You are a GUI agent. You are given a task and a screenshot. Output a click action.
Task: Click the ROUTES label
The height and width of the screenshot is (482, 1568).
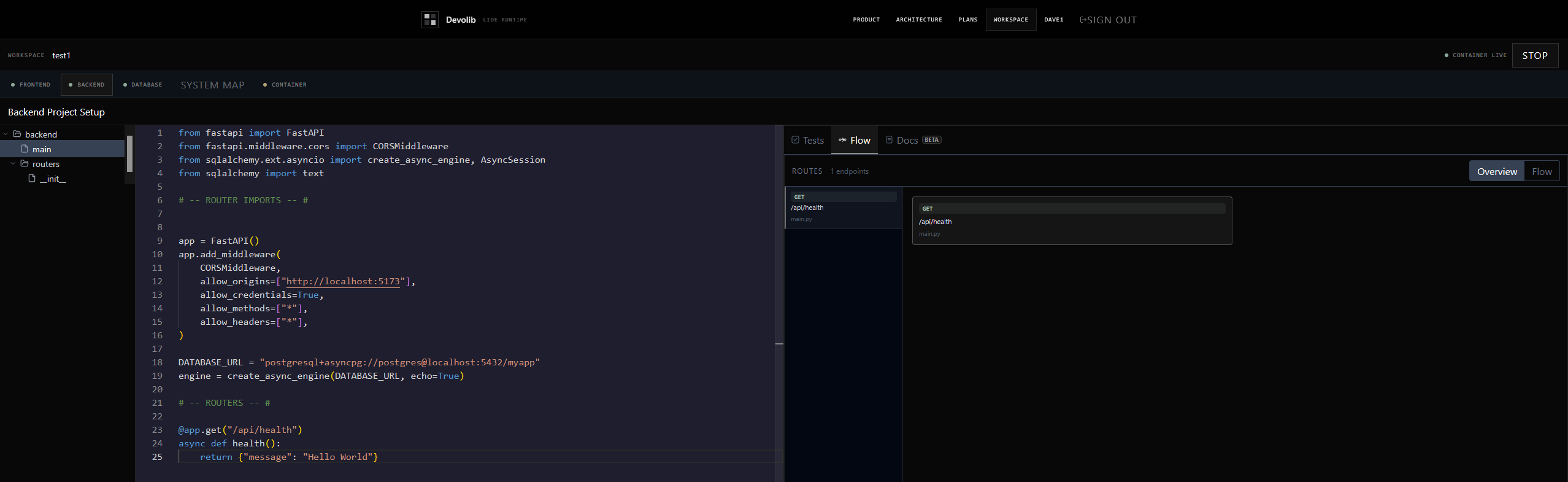click(807, 171)
